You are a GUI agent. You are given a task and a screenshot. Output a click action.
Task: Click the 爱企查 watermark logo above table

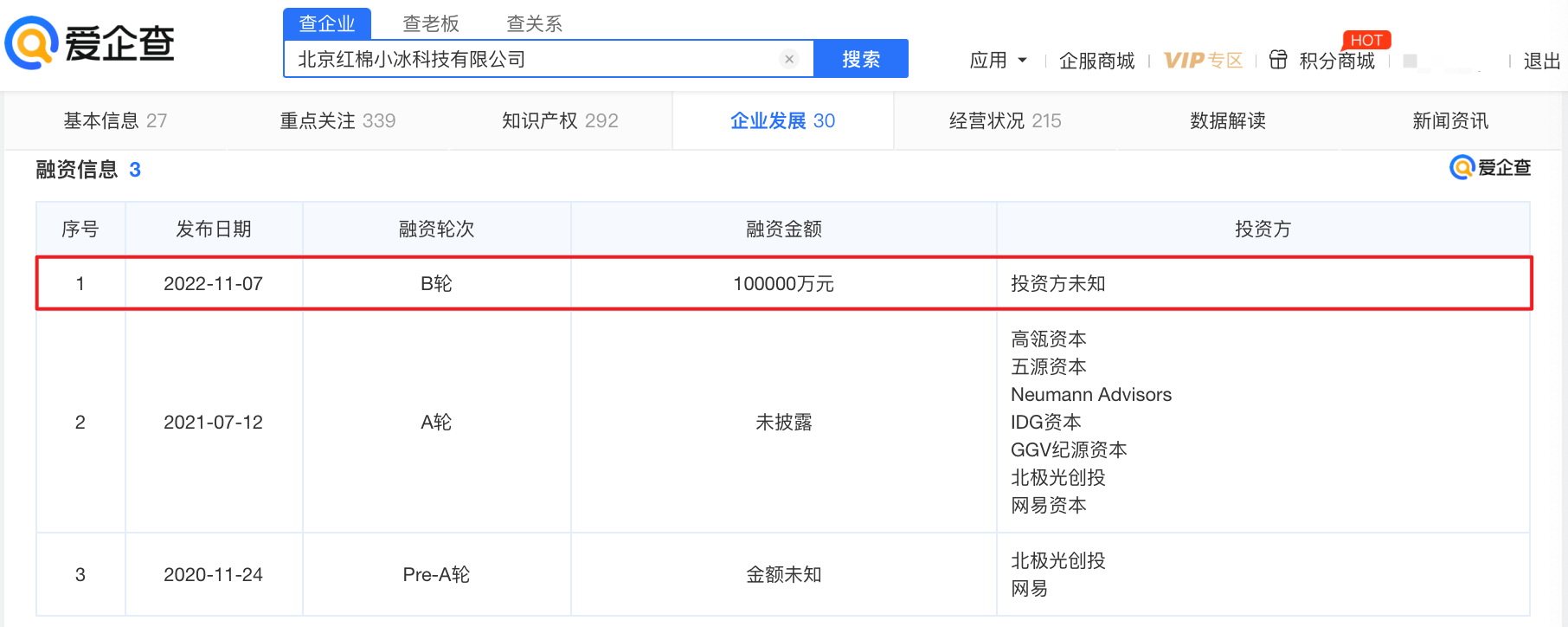(1490, 167)
